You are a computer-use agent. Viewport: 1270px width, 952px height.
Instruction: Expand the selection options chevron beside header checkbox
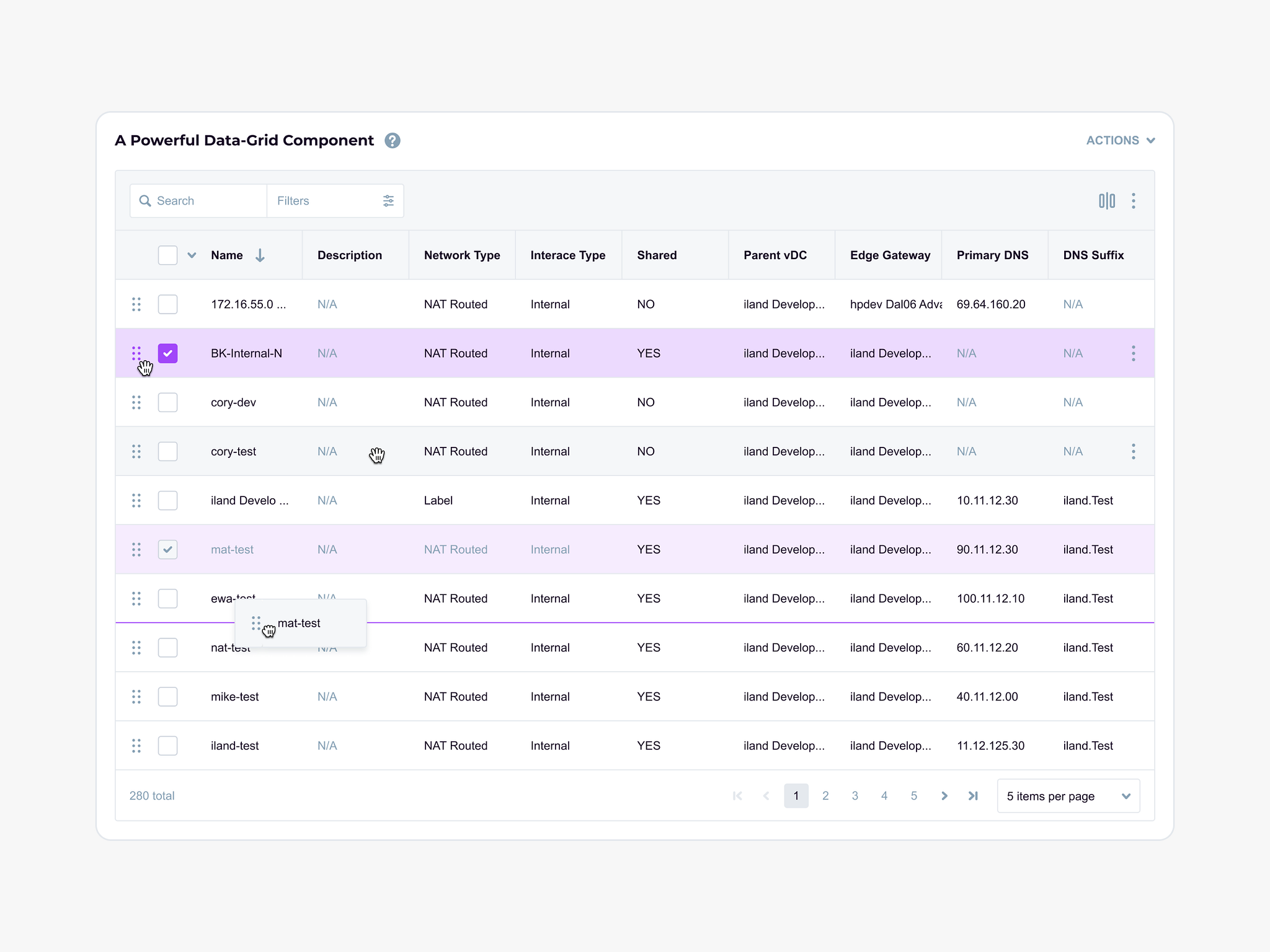(x=191, y=255)
